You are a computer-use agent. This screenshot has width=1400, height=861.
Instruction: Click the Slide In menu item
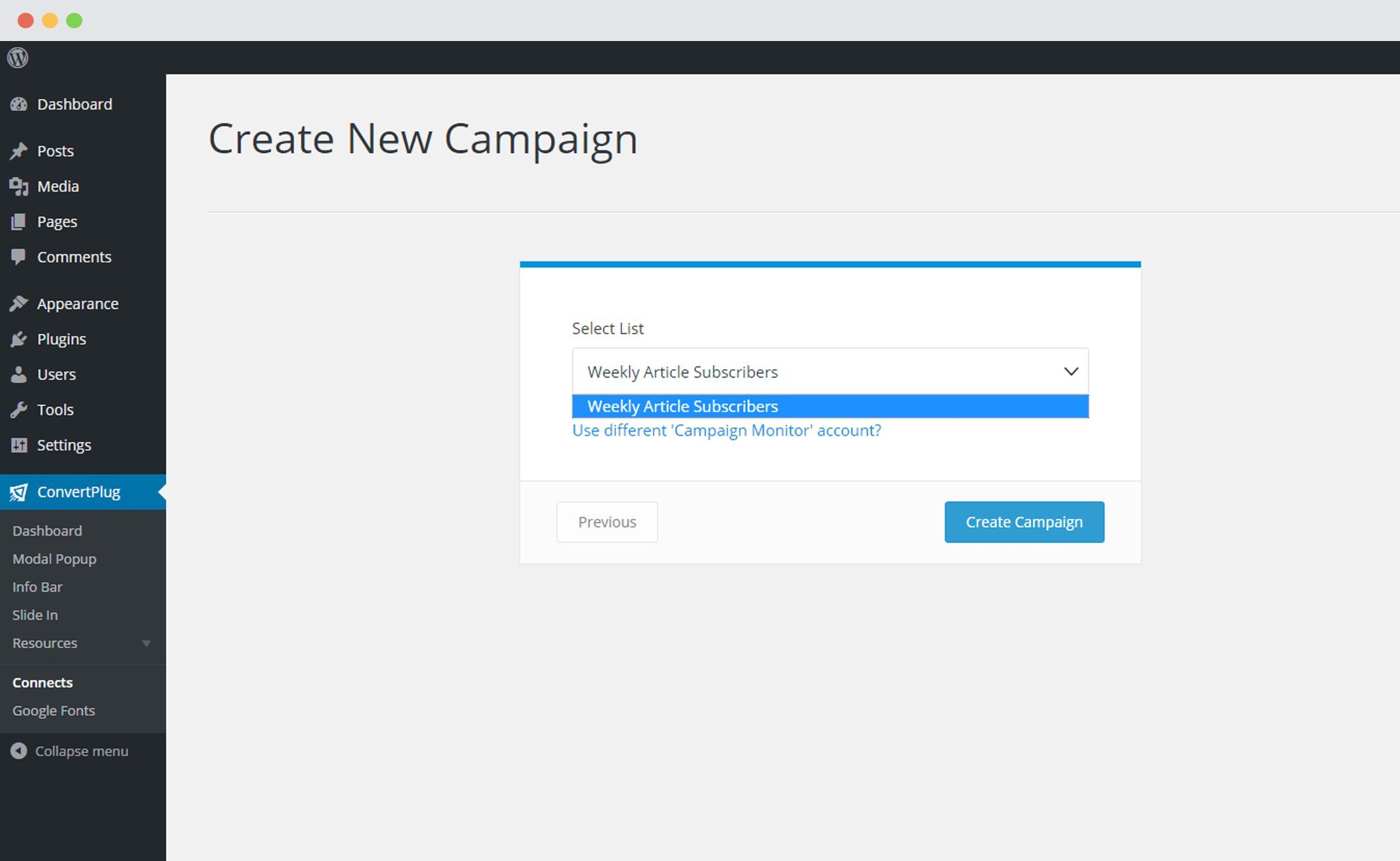click(x=35, y=614)
